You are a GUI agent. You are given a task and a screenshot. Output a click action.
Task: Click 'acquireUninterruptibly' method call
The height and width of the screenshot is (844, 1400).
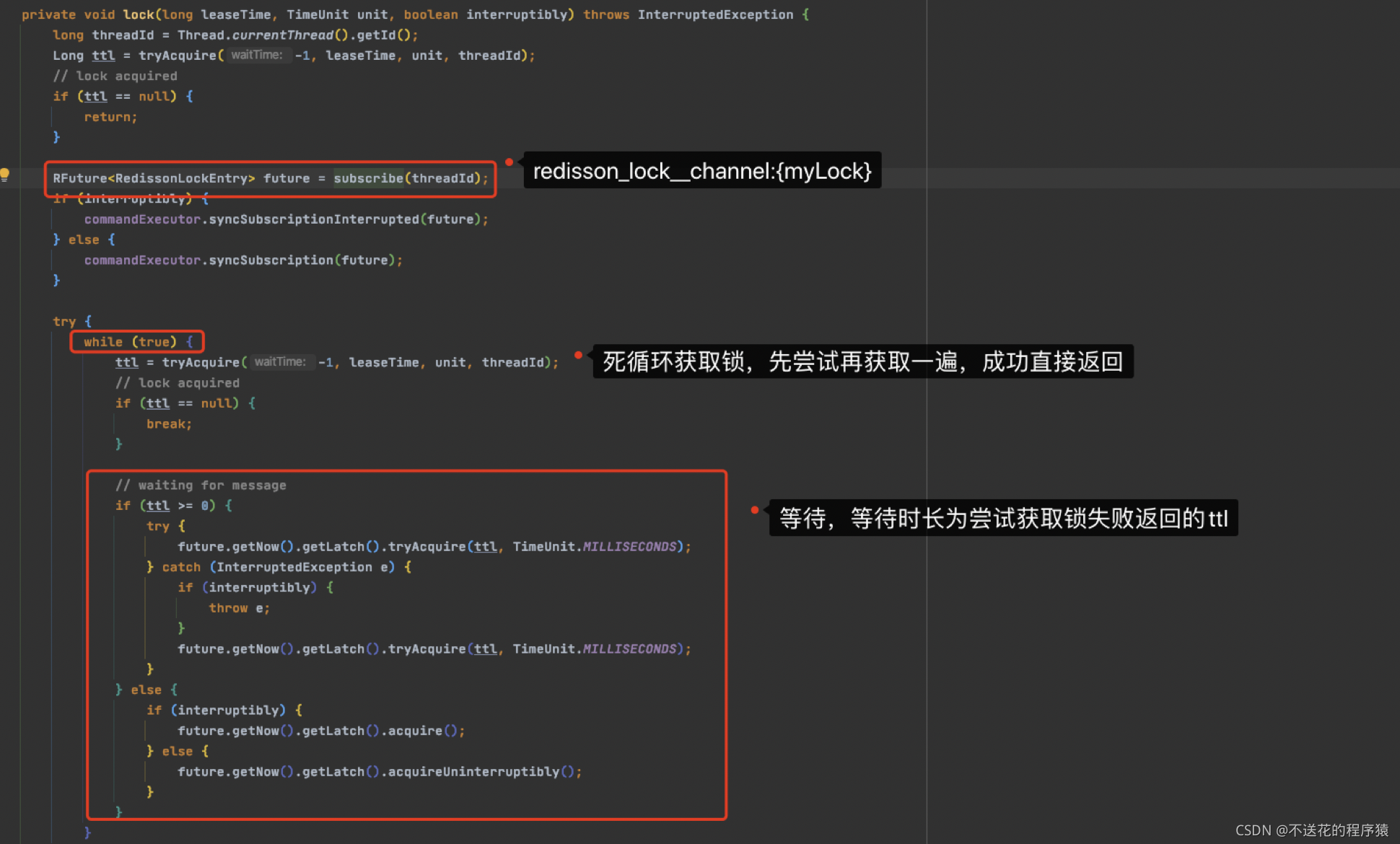coord(473,772)
